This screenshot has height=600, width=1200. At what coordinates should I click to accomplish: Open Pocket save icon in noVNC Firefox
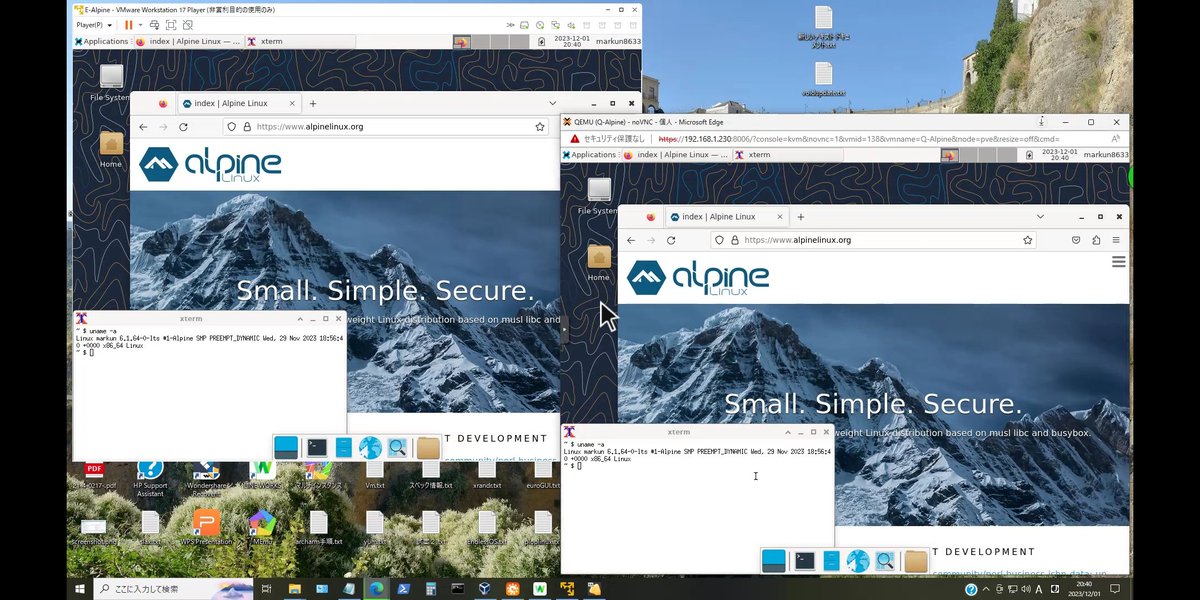click(x=1075, y=240)
